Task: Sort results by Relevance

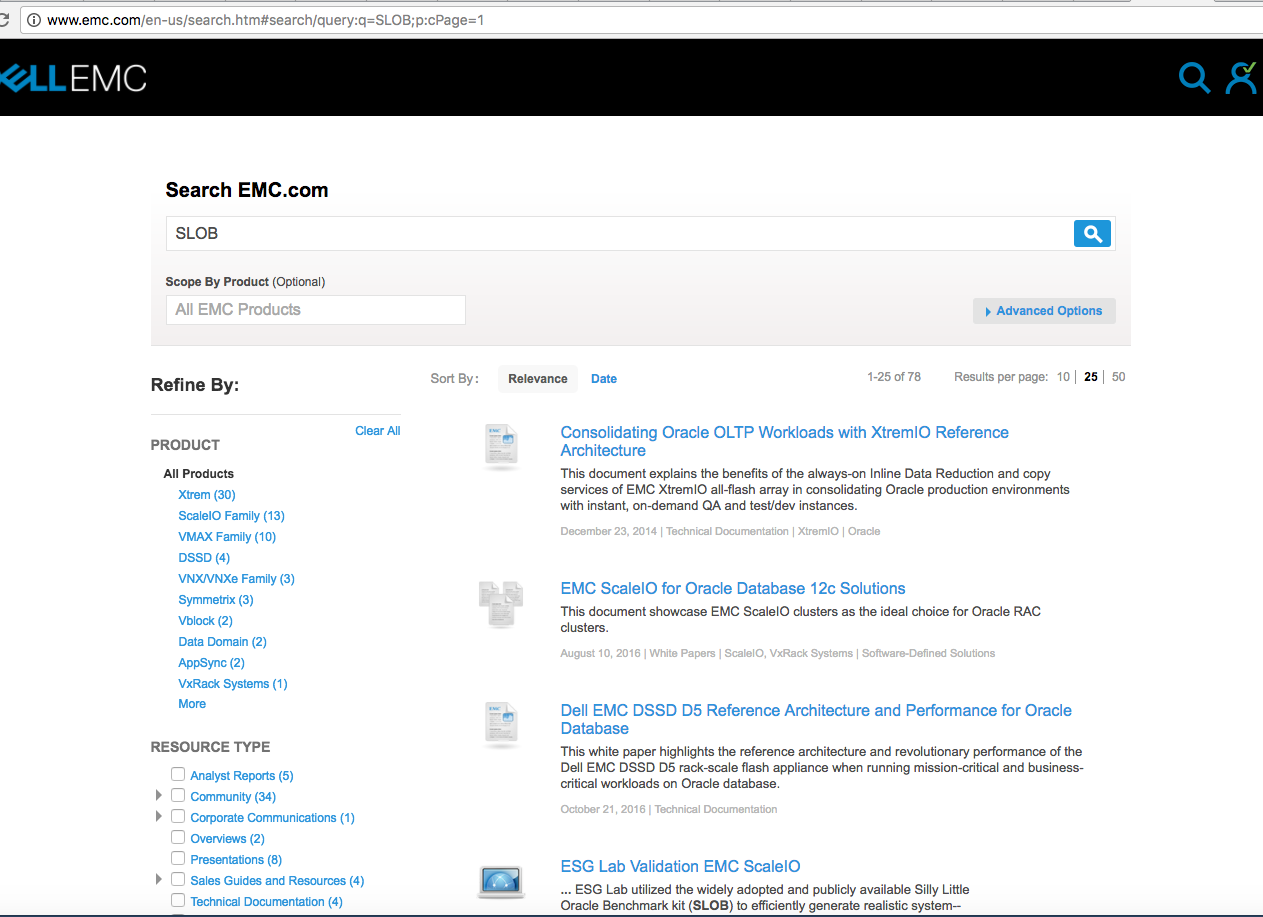Action: 537,379
